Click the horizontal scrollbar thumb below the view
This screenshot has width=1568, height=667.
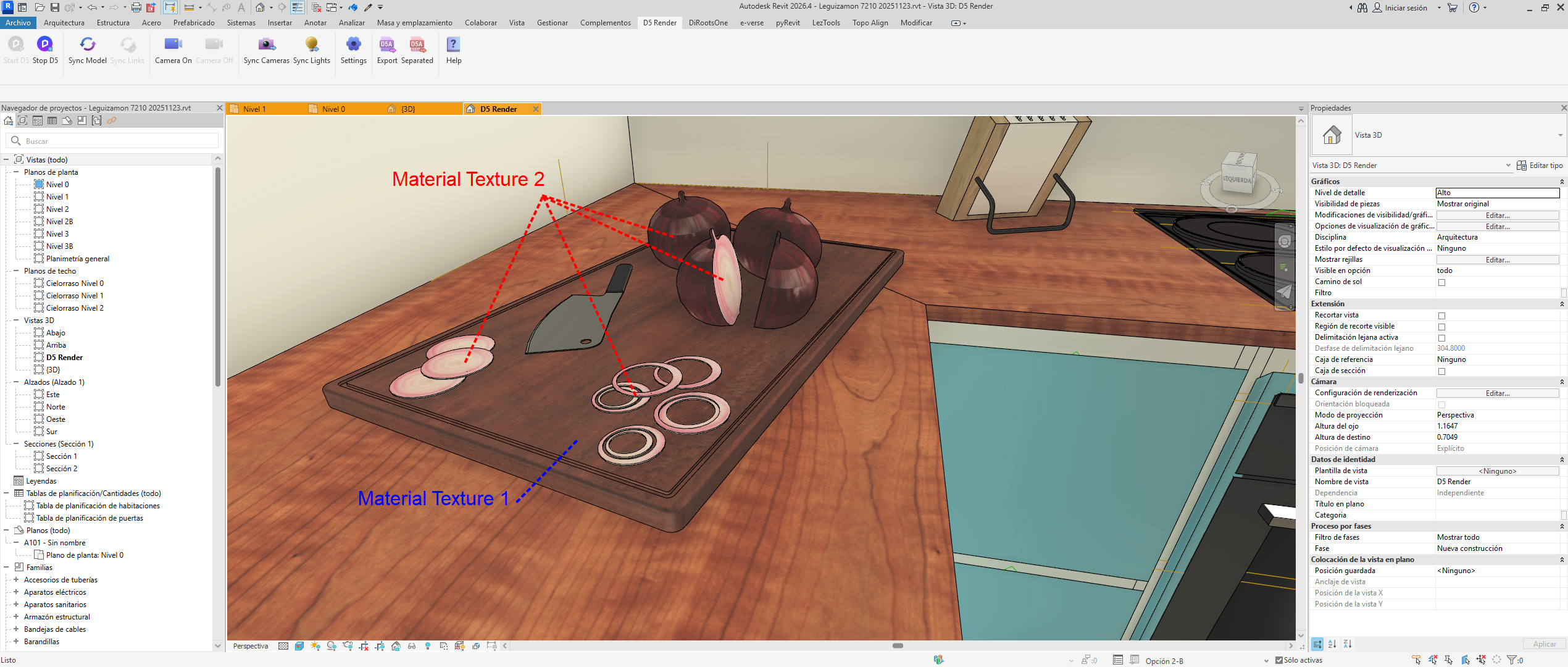coord(898,646)
